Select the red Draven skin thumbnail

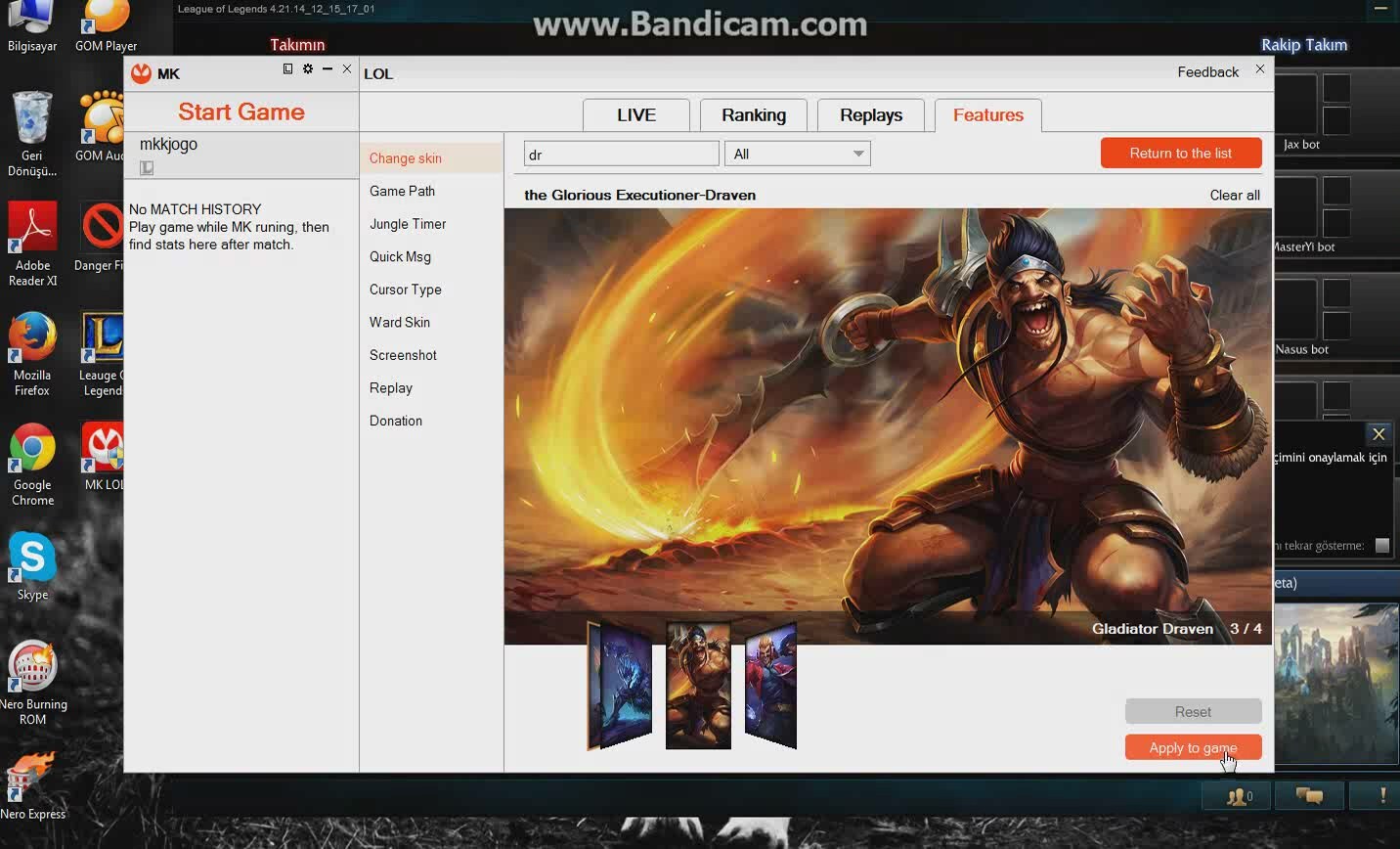(770, 687)
